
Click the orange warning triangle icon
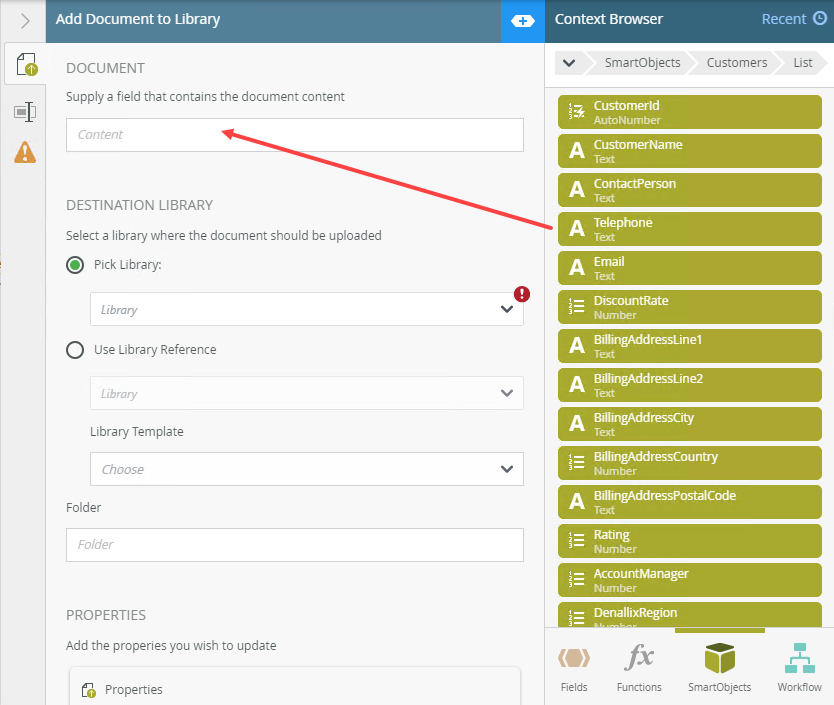25,152
